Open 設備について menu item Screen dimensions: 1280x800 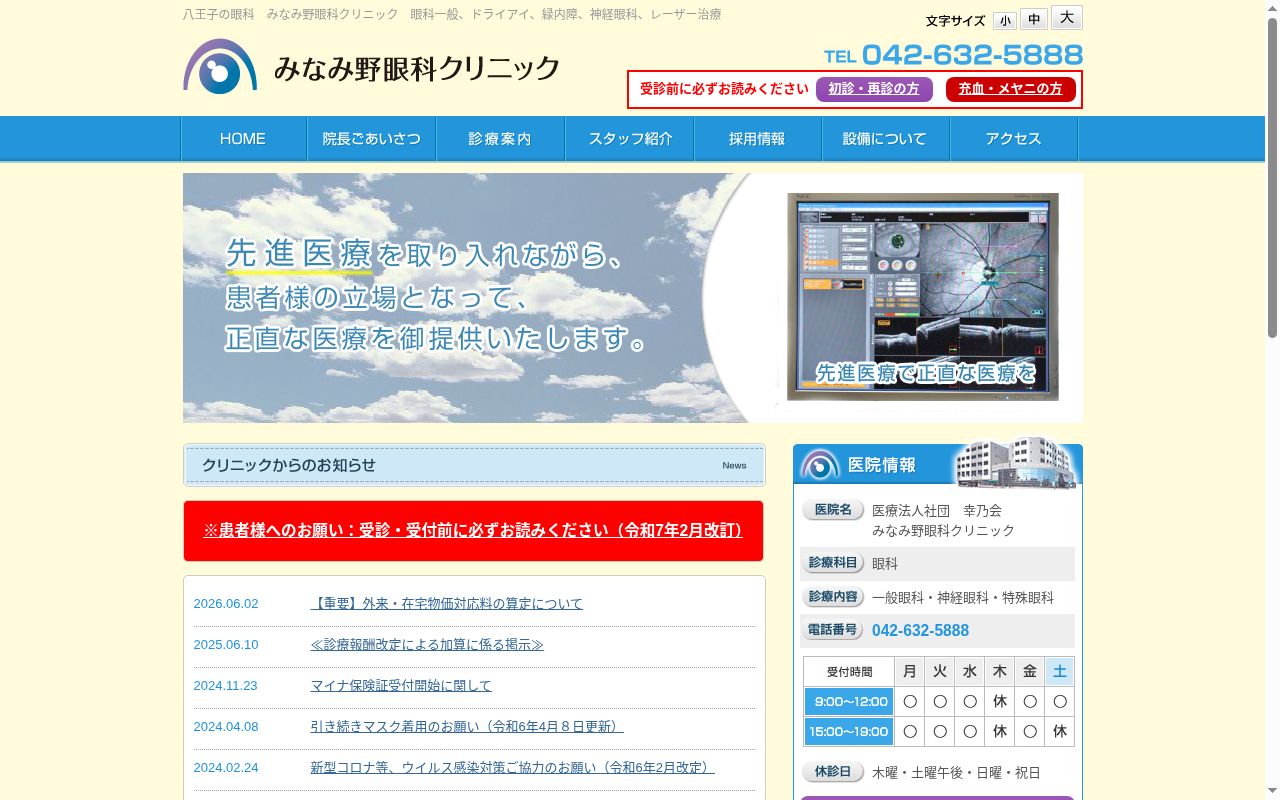coord(885,139)
